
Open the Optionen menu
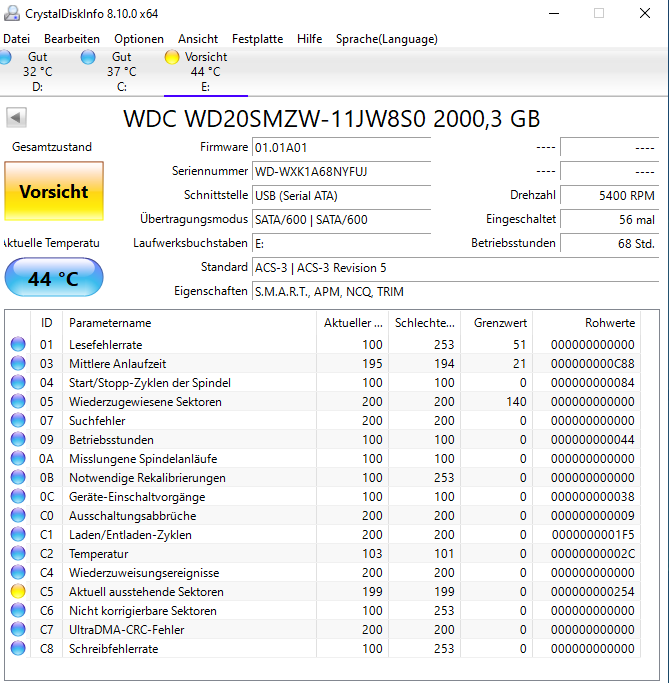(139, 39)
